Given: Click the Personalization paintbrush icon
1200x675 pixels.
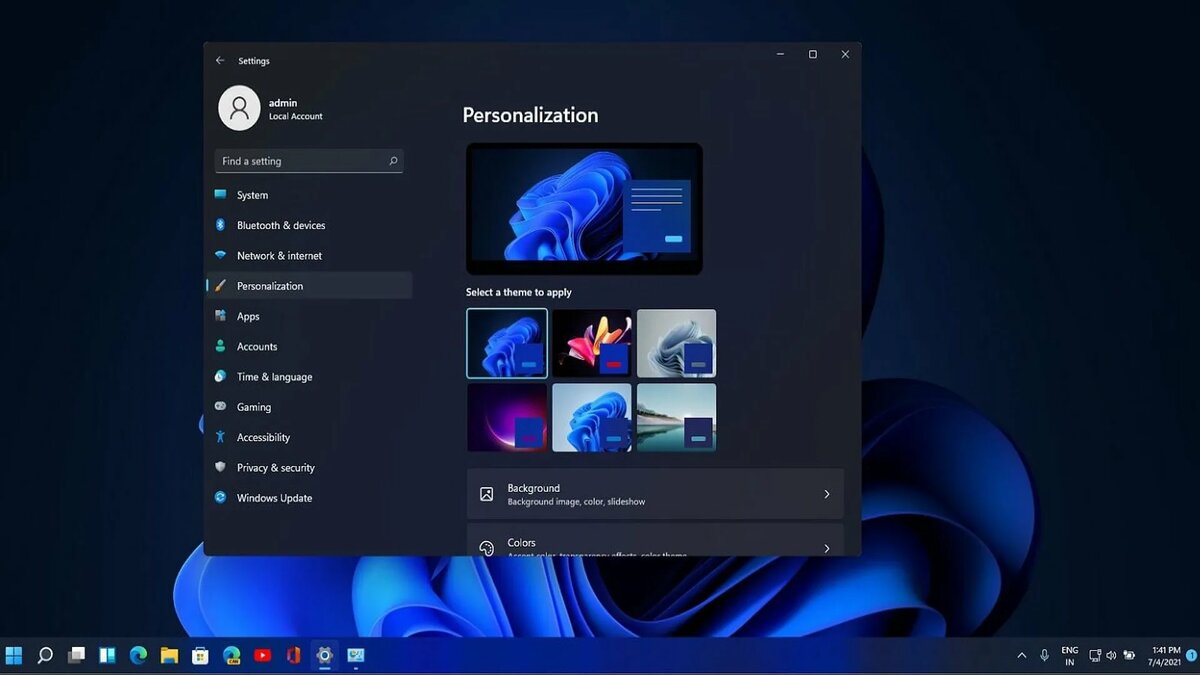Looking at the screenshot, I should coord(221,285).
